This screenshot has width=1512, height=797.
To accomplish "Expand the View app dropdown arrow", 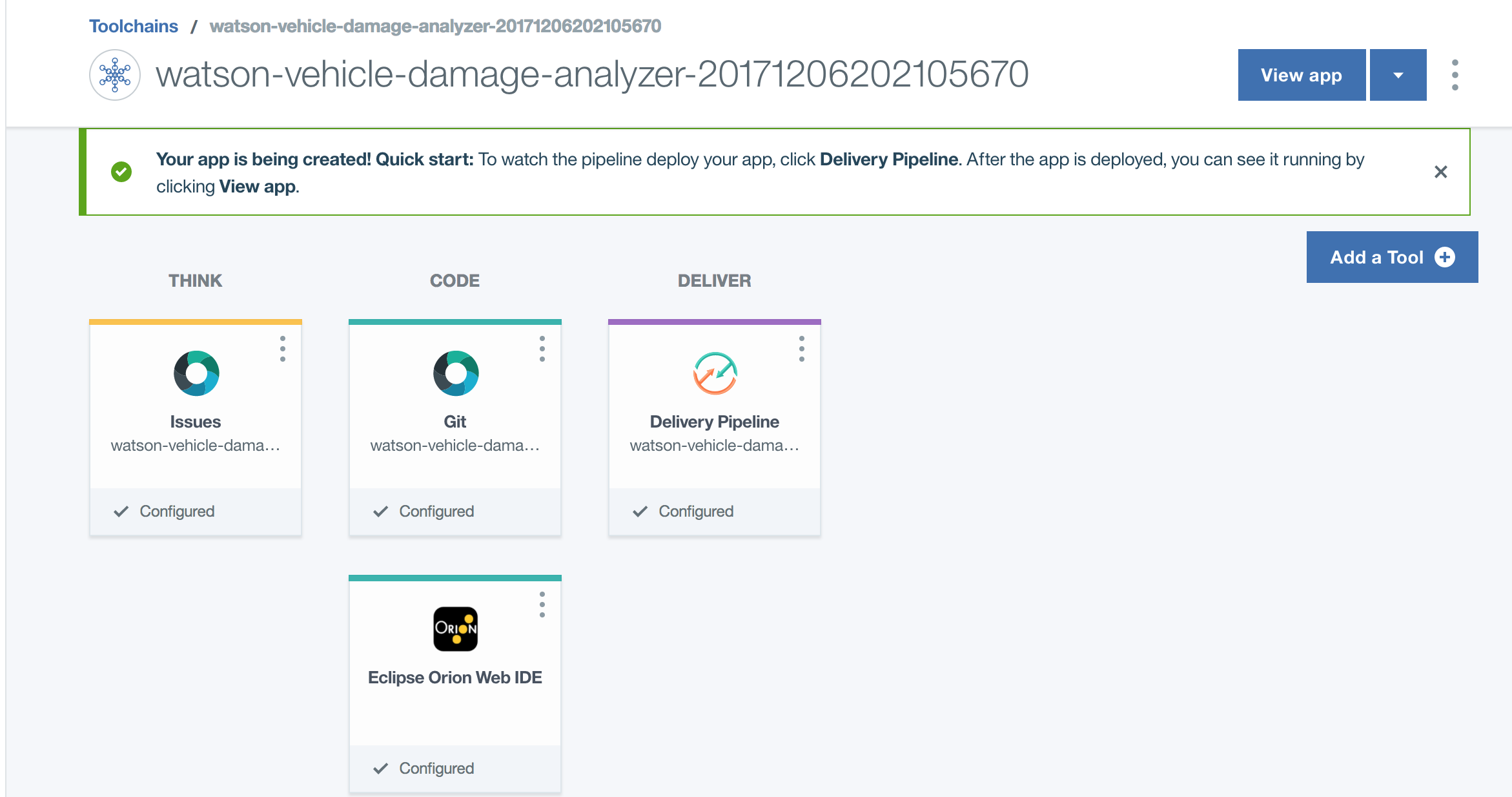I will [x=1398, y=75].
